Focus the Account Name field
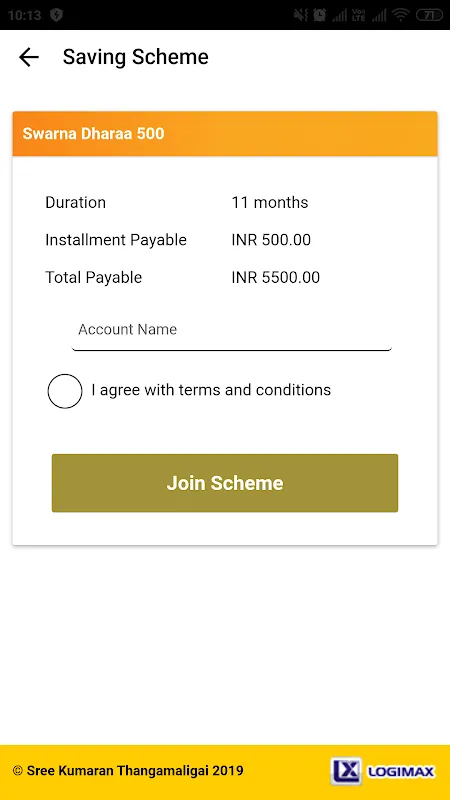Image resolution: width=450 pixels, height=800 pixels. (232, 330)
